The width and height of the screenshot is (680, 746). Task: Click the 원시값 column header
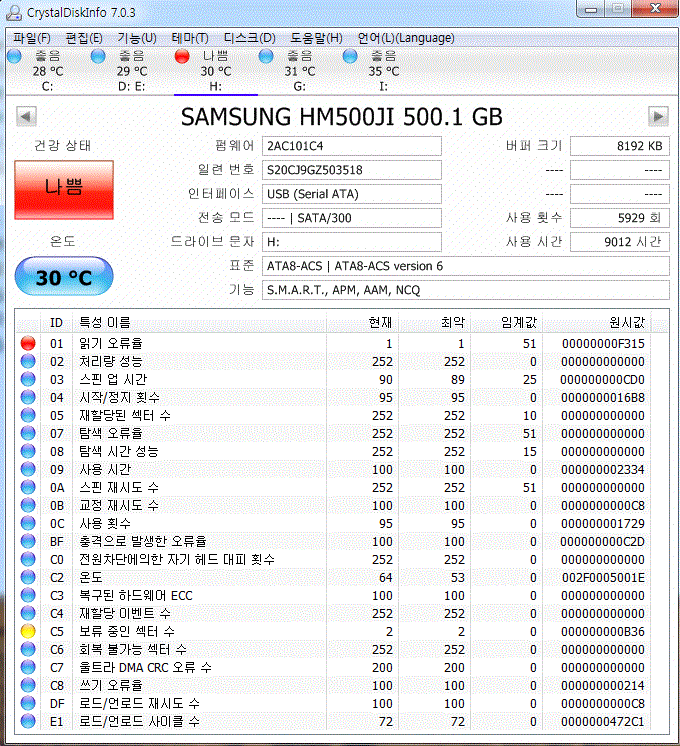597,323
